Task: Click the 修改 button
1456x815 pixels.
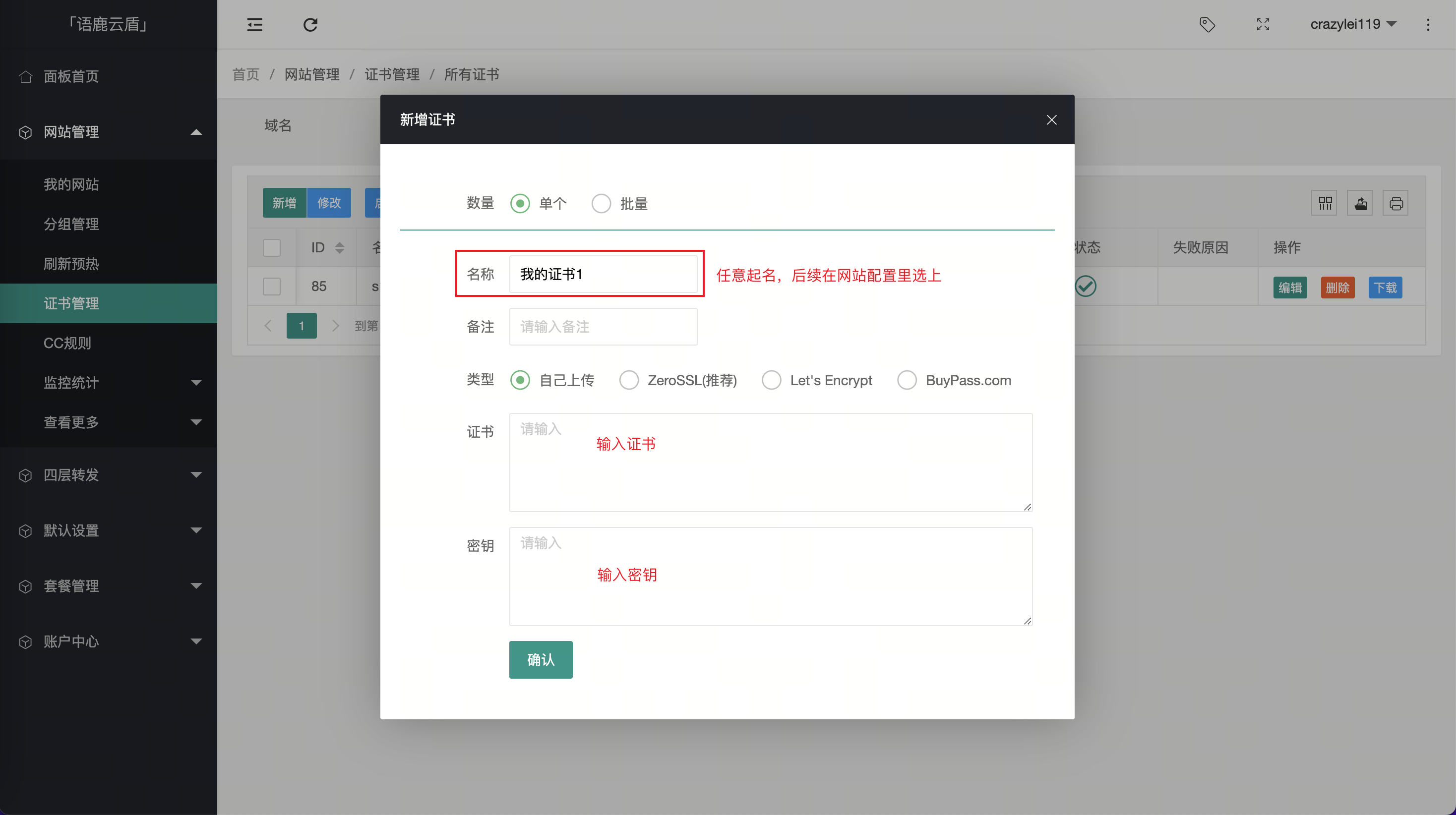Action: (329, 203)
